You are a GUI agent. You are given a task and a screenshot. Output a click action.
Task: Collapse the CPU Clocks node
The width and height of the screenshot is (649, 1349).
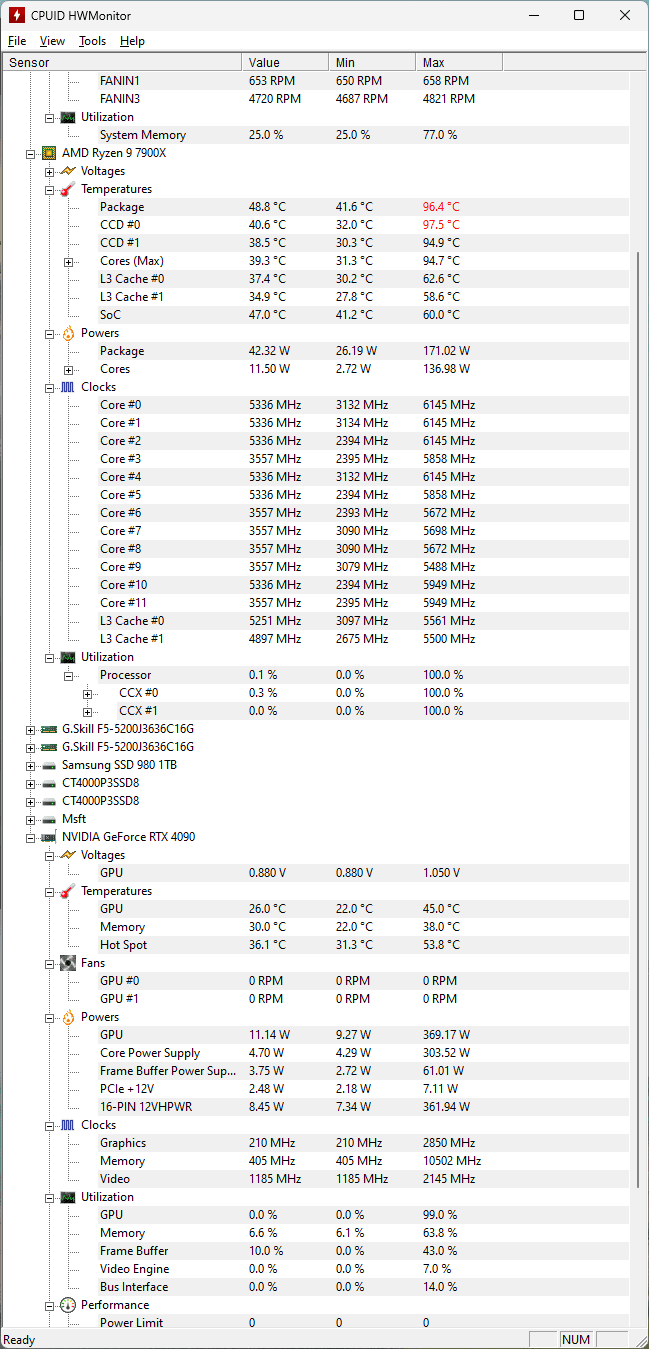tap(49, 387)
